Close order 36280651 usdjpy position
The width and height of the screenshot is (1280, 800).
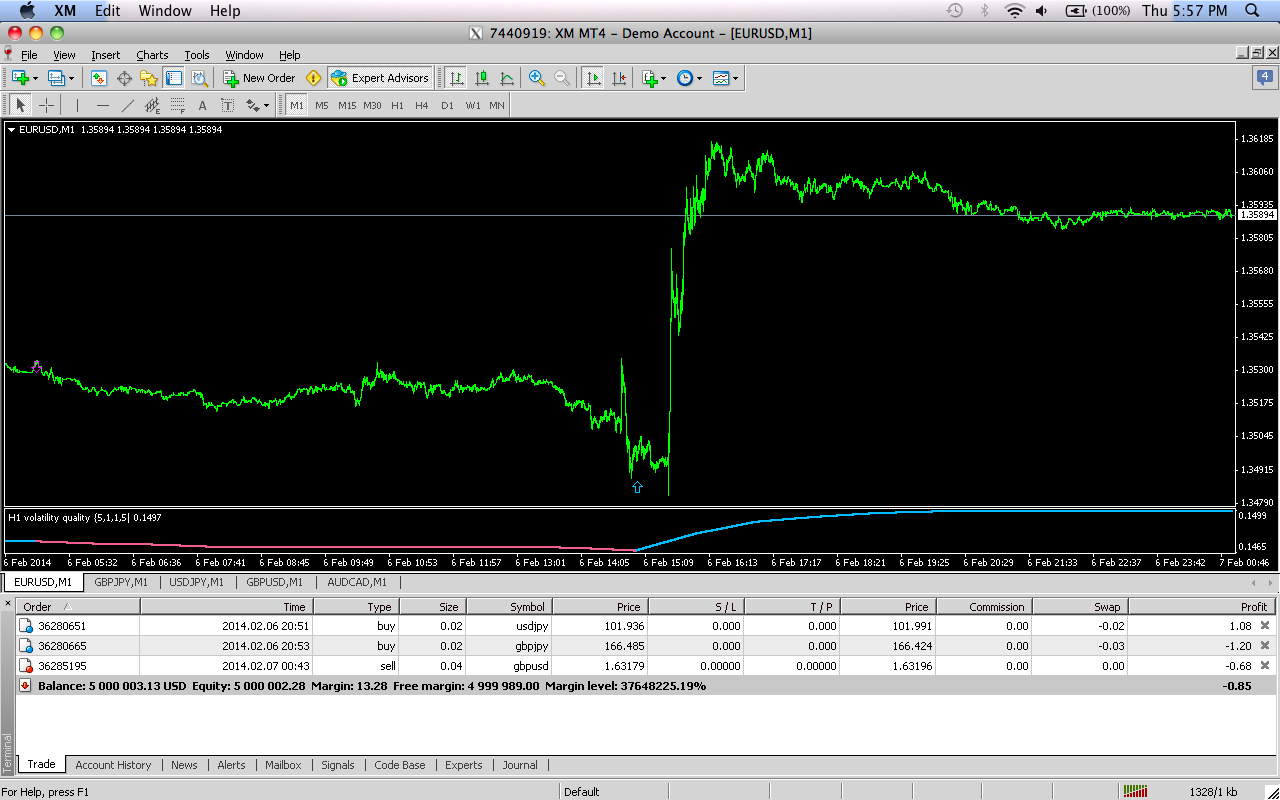tap(1264, 626)
